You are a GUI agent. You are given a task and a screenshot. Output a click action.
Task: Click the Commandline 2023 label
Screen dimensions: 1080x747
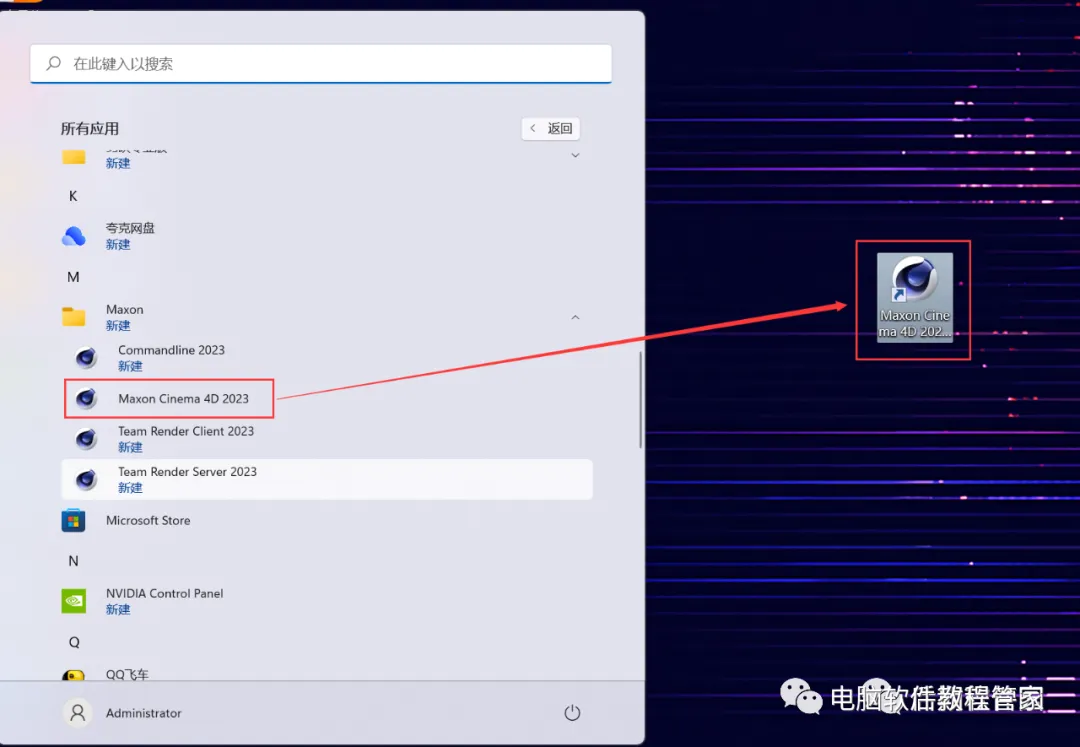[x=172, y=350]
